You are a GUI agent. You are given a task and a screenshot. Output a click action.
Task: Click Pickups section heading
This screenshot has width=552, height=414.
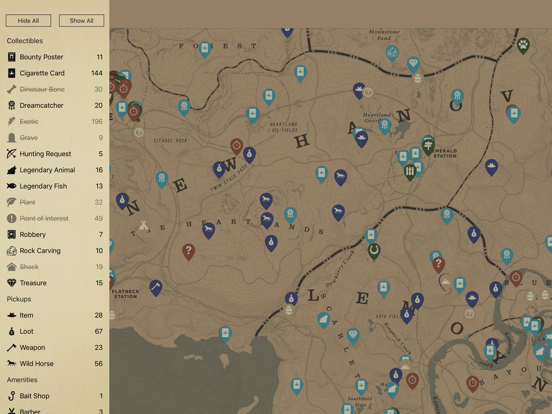click(19, 299)
